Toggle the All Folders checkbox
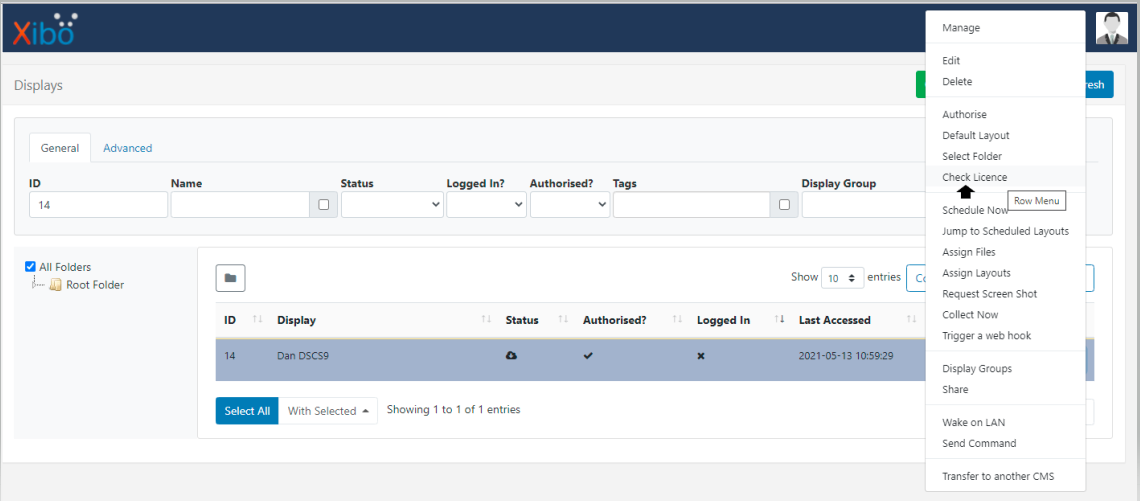 click(30, 267)
